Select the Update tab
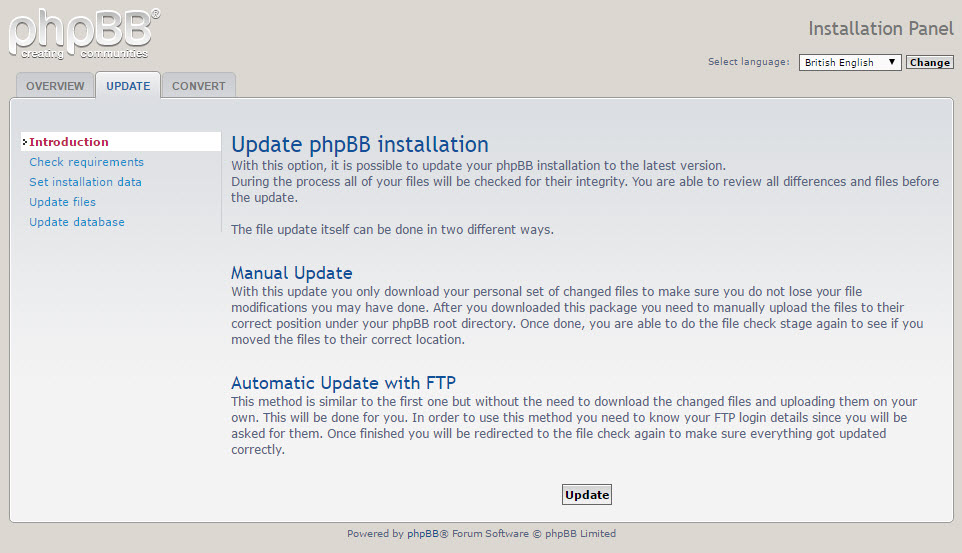Viewport: 962px width, 553px height. pos(128,86)
